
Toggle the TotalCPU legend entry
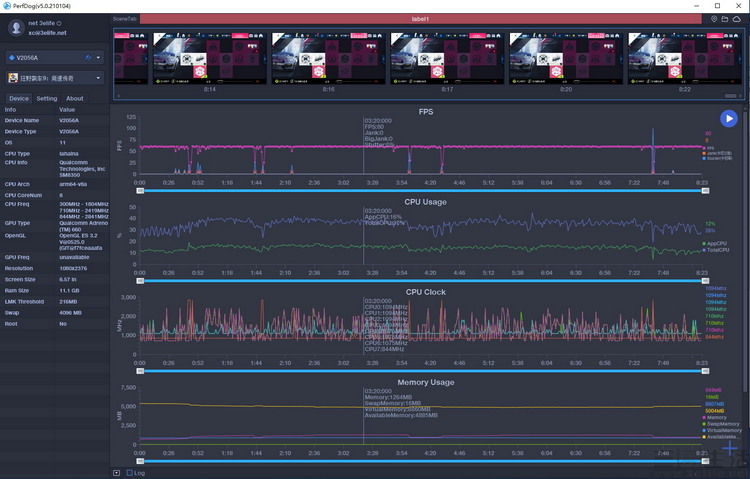tap(716, 250)
